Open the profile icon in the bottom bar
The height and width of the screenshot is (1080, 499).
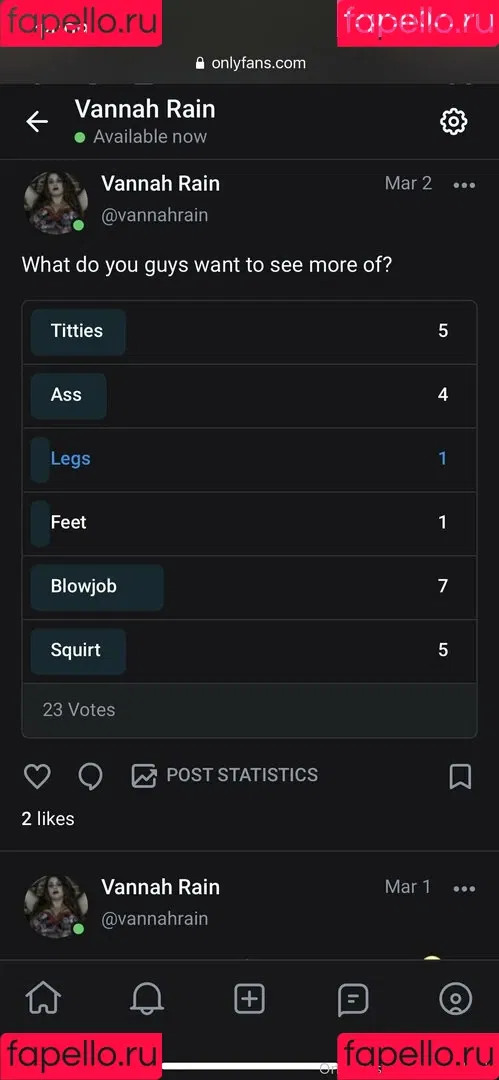tap(456, 998)
